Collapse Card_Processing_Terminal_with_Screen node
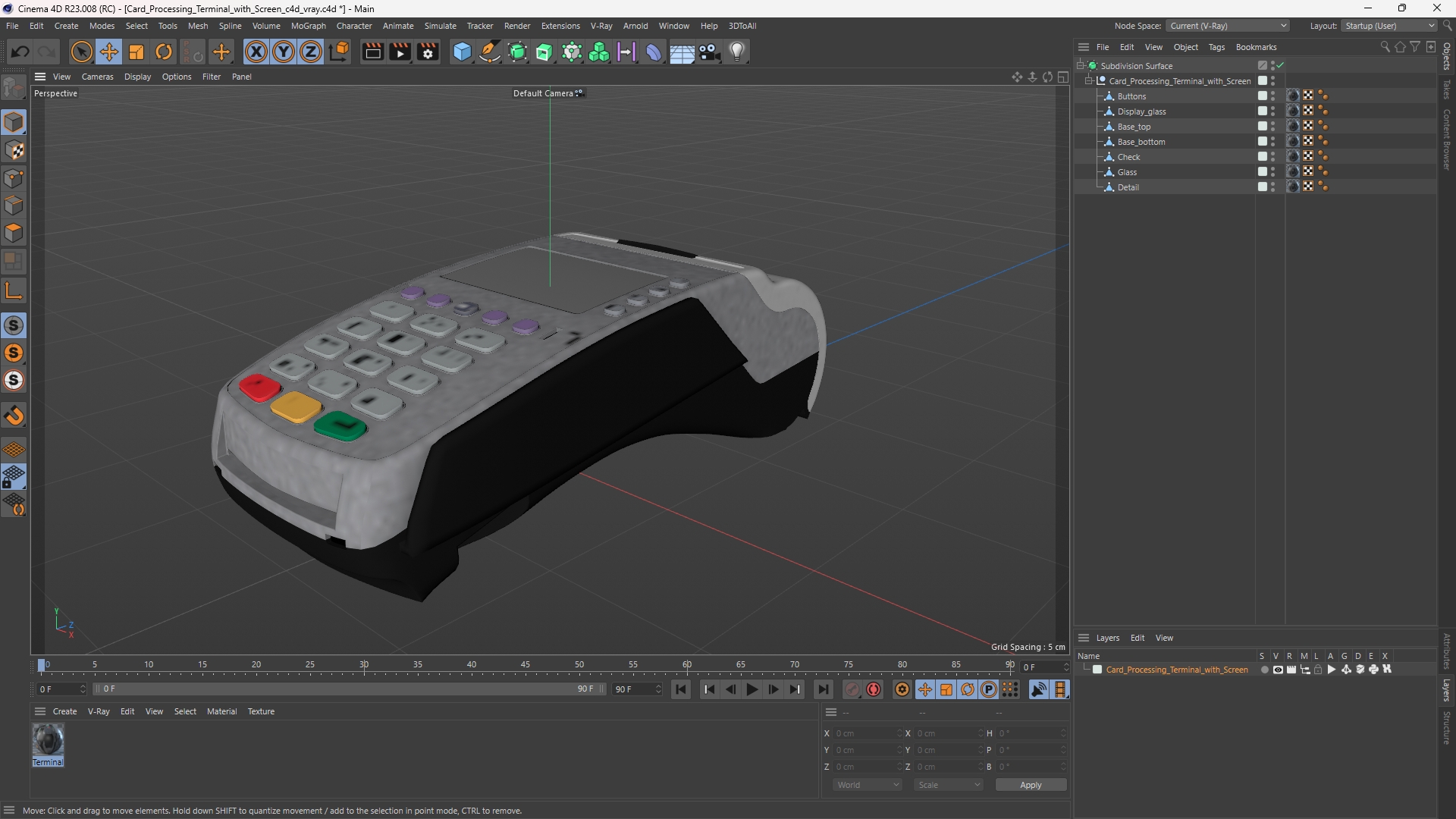 click(1089, 81)
